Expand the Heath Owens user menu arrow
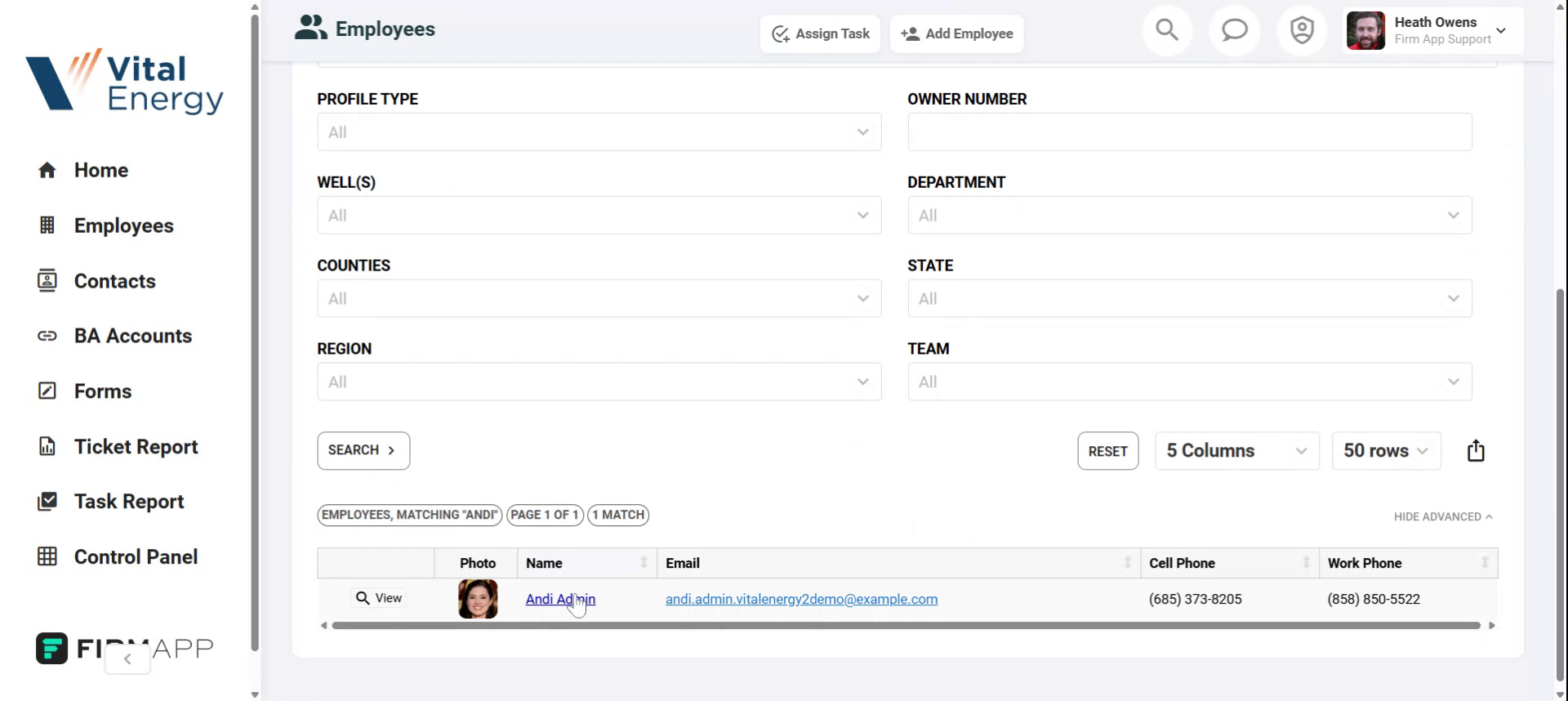 (x=1501, y=31)
